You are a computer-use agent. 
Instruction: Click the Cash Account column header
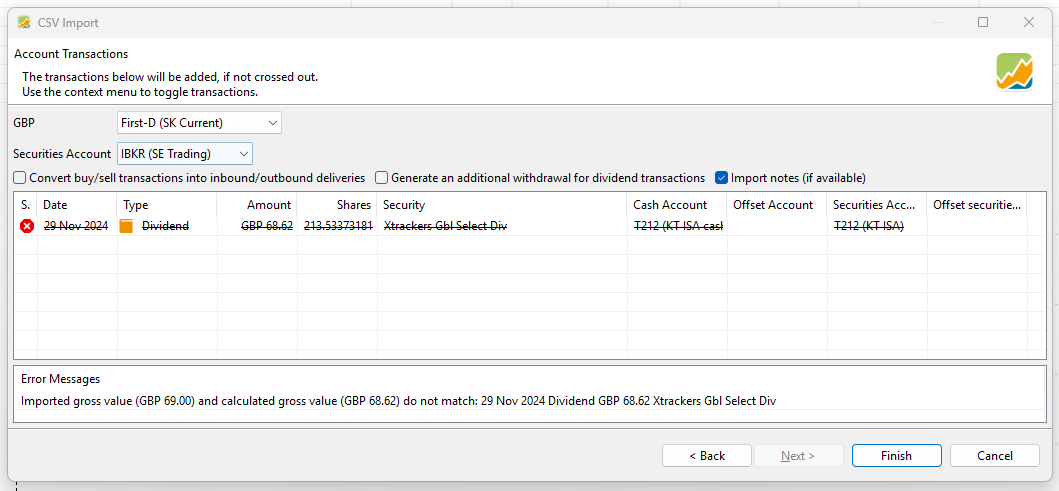click(676, 205)
